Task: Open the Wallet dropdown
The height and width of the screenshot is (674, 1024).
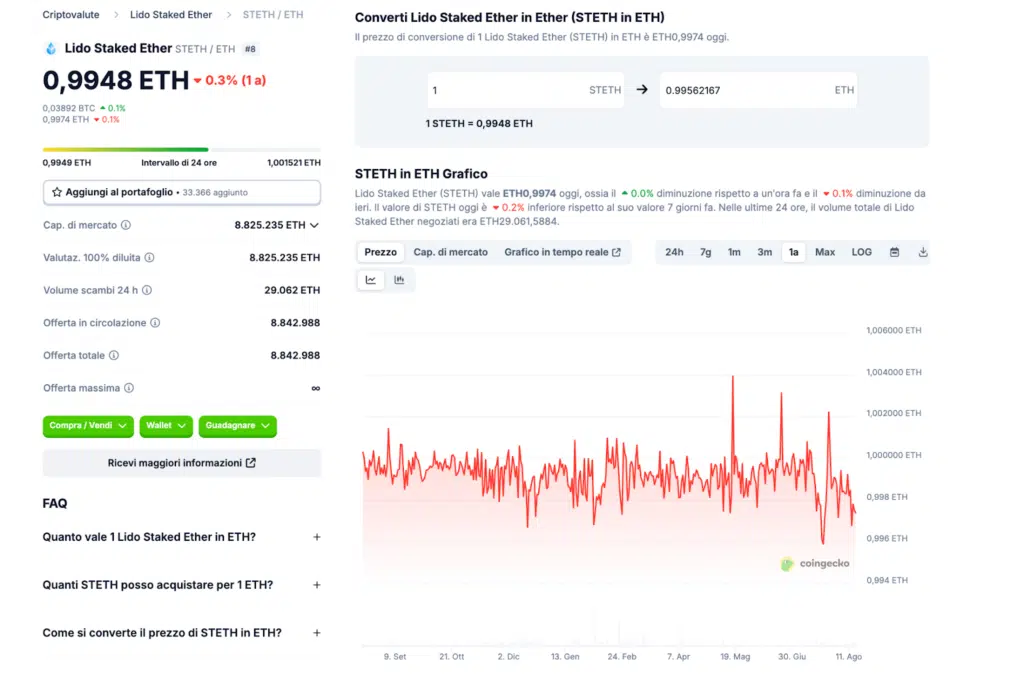Action: coord(166,426)
